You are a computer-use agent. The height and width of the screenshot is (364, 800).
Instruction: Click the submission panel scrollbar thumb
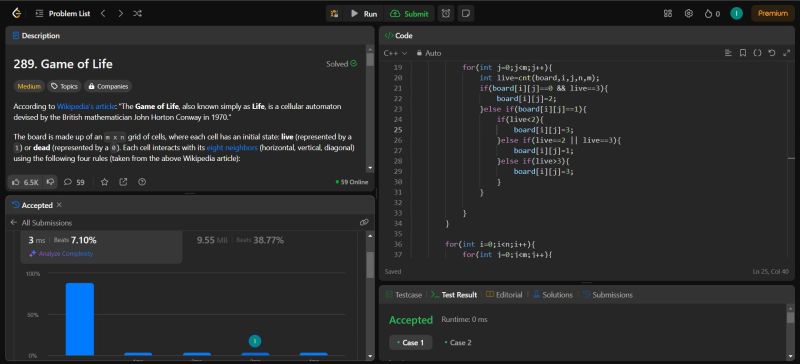click(x=370, y=265)
